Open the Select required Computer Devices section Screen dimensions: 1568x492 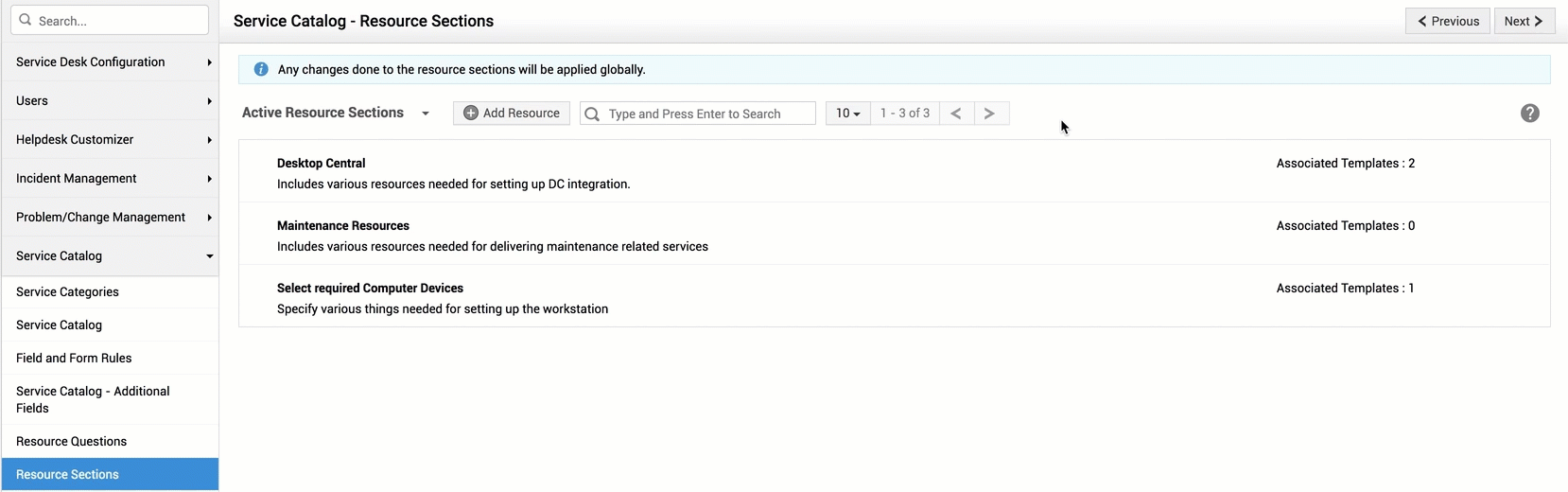pos(370,288)
